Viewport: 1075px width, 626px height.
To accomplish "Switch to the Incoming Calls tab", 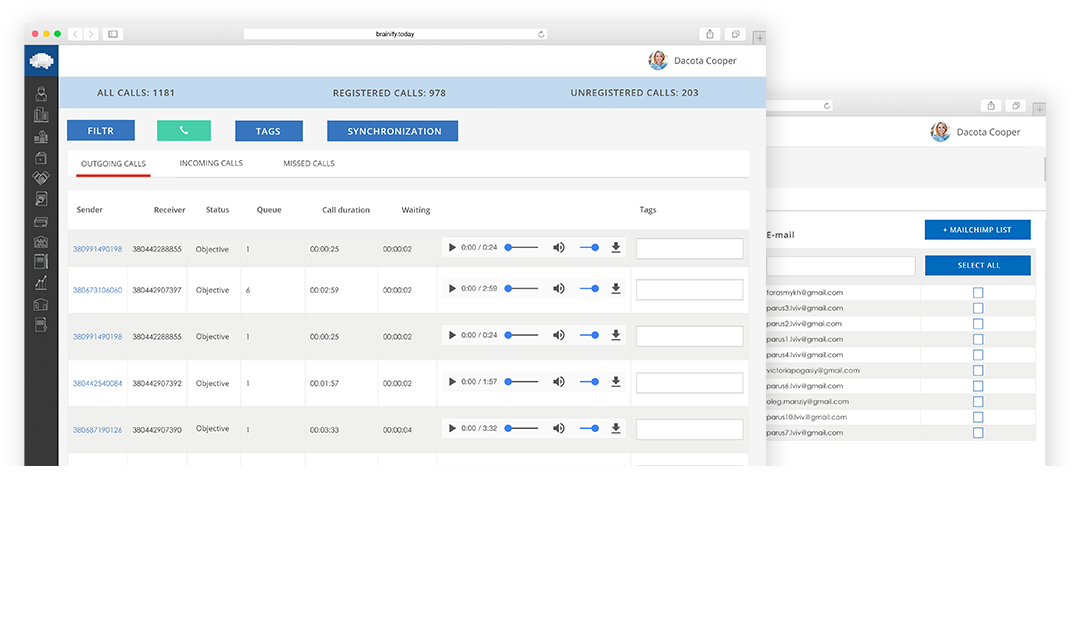I will click(211, 163).
